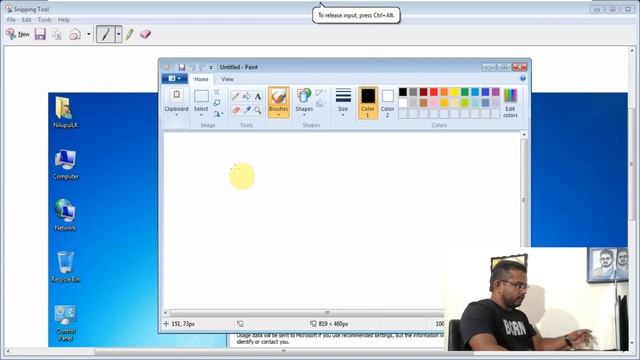Select the Magnifier tool in Paint
The height and width of the screenshot is (360, 640).
coord(258,109)
